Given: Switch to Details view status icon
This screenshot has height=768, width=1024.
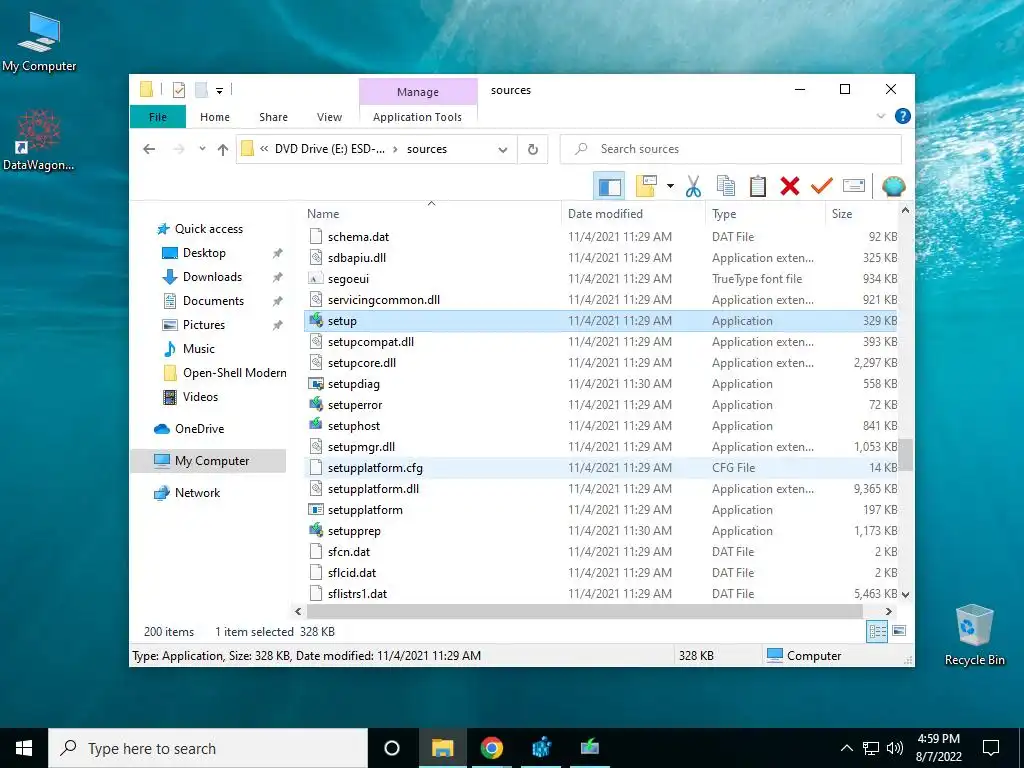Looking at the screenshot, I should point(877,631).
